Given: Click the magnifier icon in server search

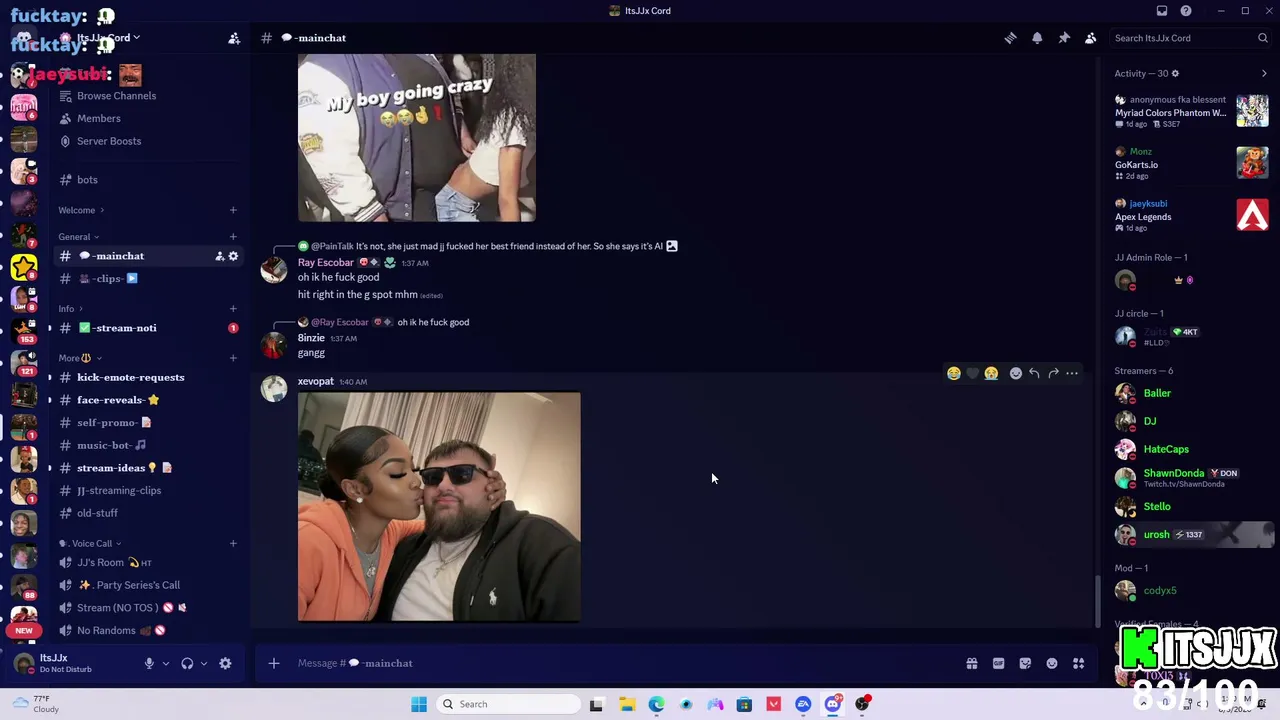Looking at the screenshot, I should (1263, 38).
